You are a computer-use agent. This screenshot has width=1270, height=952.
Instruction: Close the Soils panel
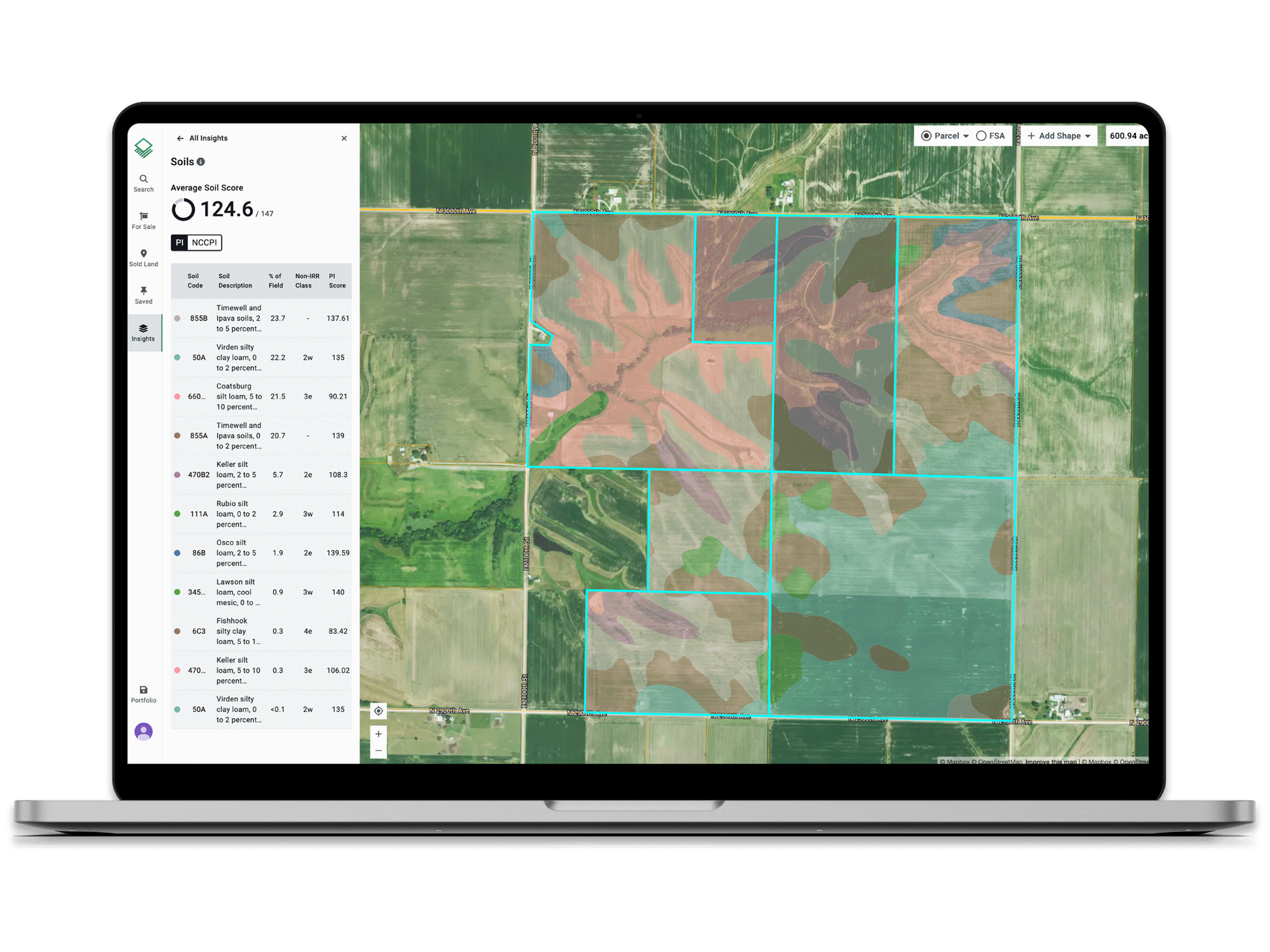344,138
